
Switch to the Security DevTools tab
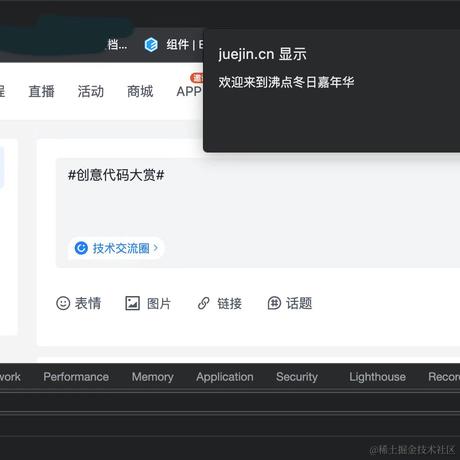tap(297, 377)
